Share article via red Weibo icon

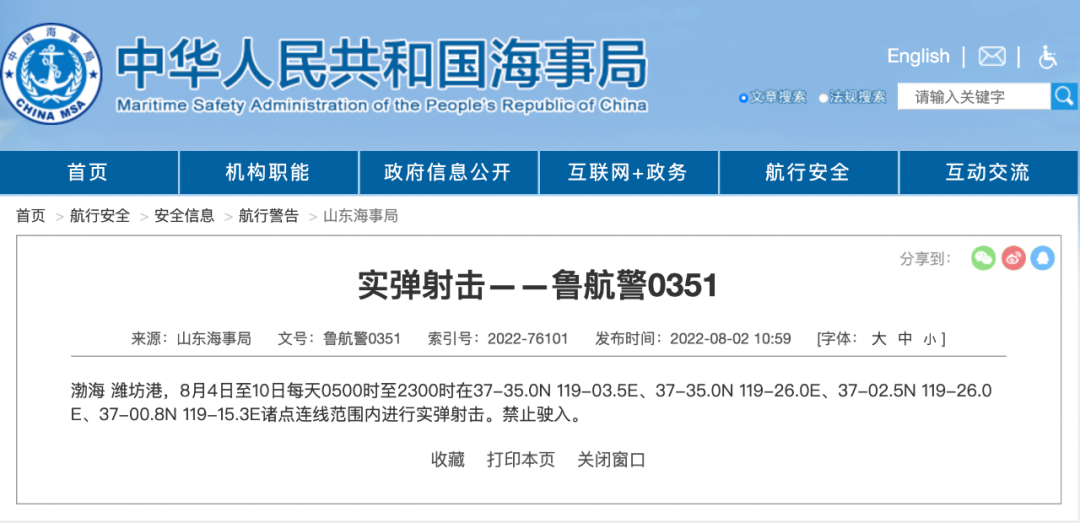click(x=1013, y=258)
